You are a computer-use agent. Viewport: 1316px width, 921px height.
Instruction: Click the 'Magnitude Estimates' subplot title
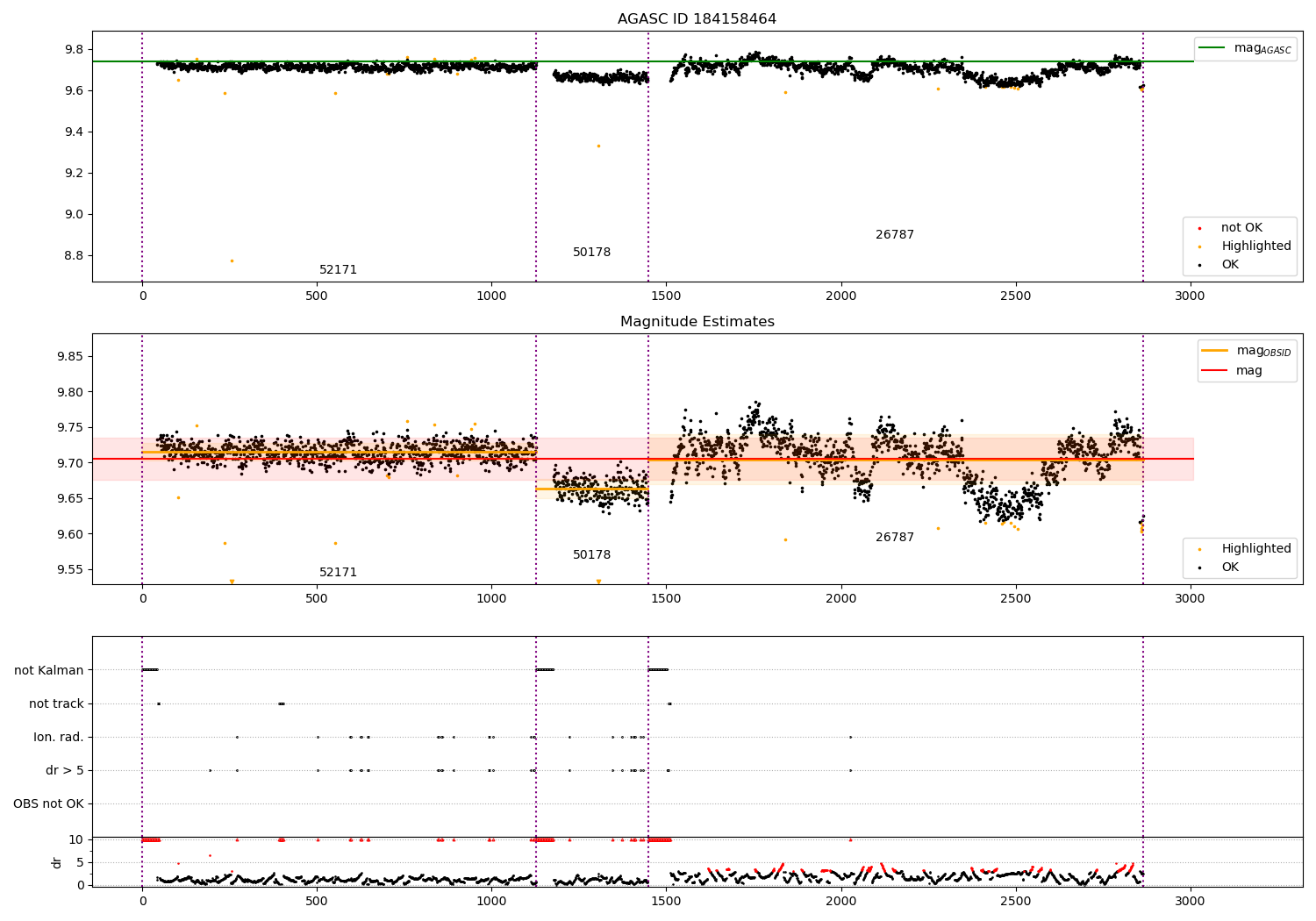pyautogui.click(x=697, y=322)
